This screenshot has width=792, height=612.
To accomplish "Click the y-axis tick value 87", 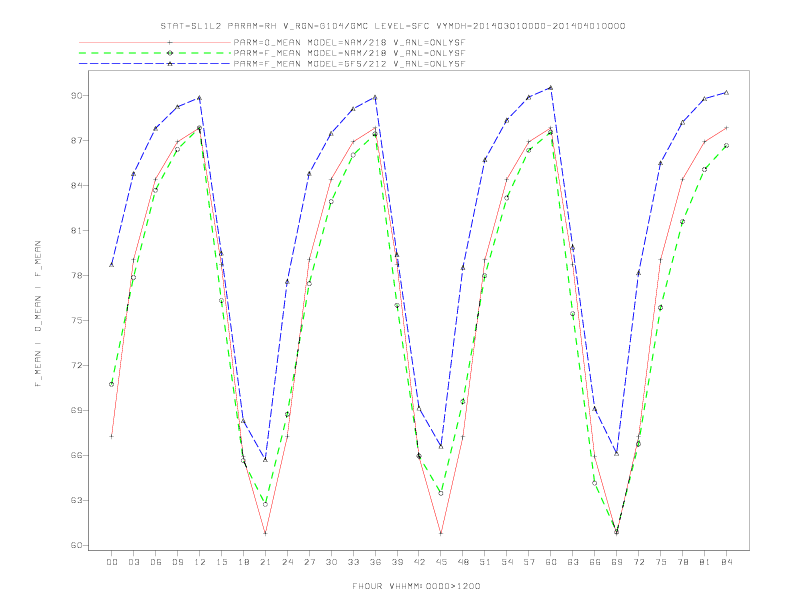I will click(76, 140).
